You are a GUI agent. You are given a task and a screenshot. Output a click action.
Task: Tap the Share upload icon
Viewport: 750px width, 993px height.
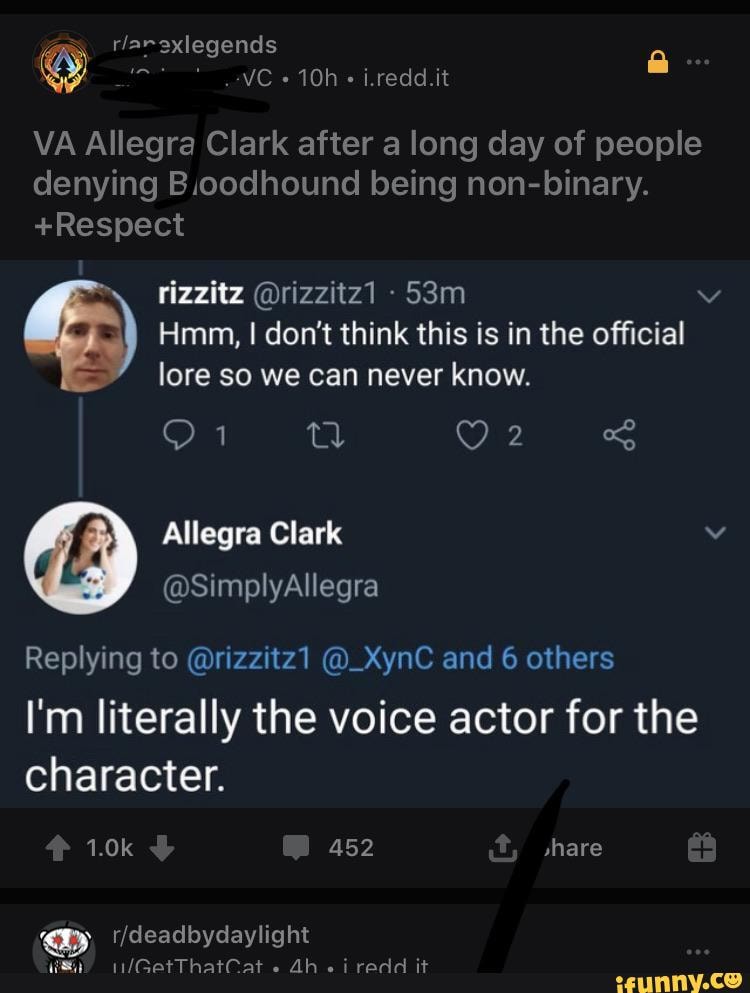coord(500,848)
